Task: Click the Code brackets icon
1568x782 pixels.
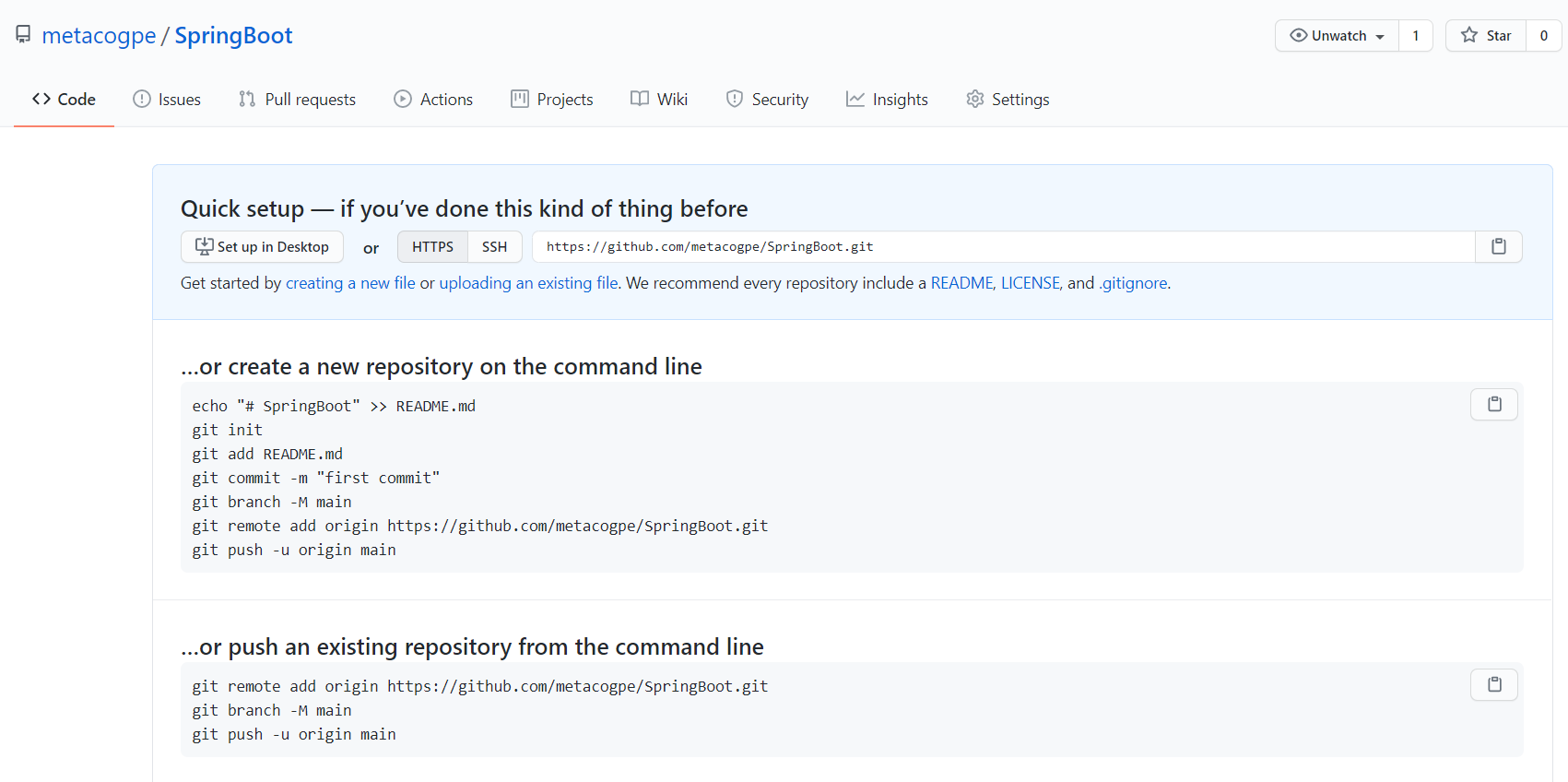Action: (x=41, y=99)
